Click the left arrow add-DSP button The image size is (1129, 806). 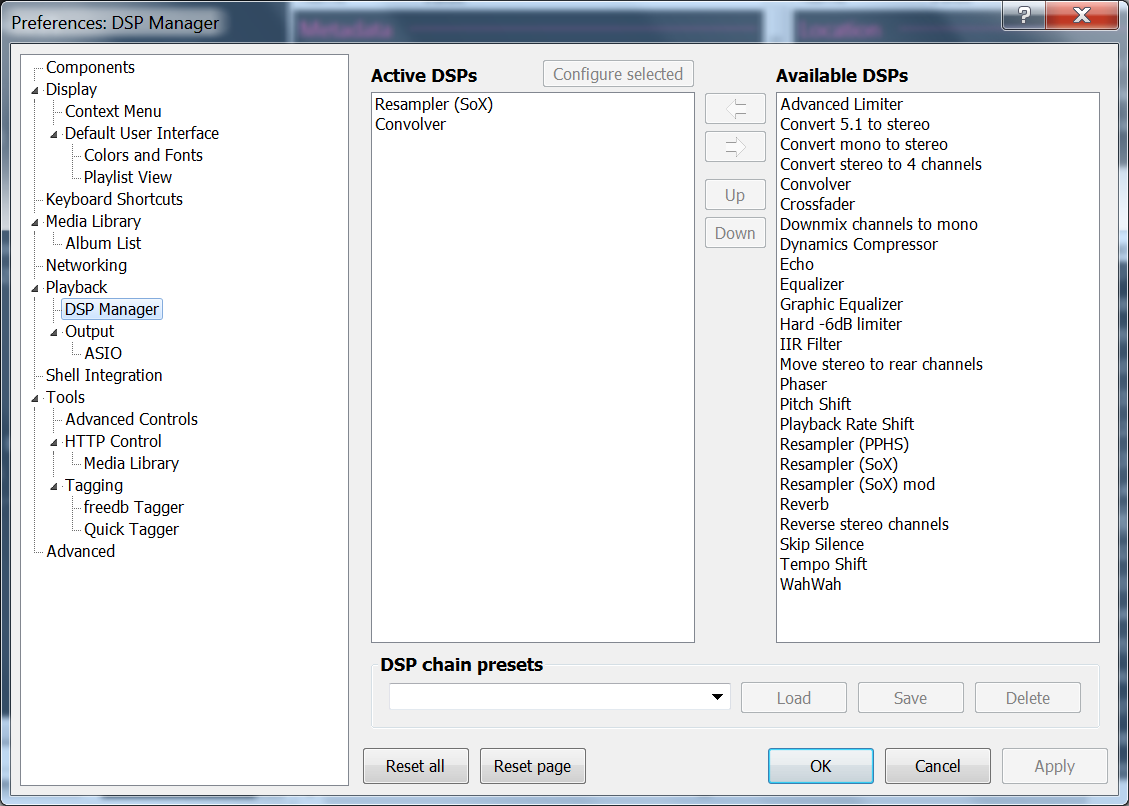point(735,108)
